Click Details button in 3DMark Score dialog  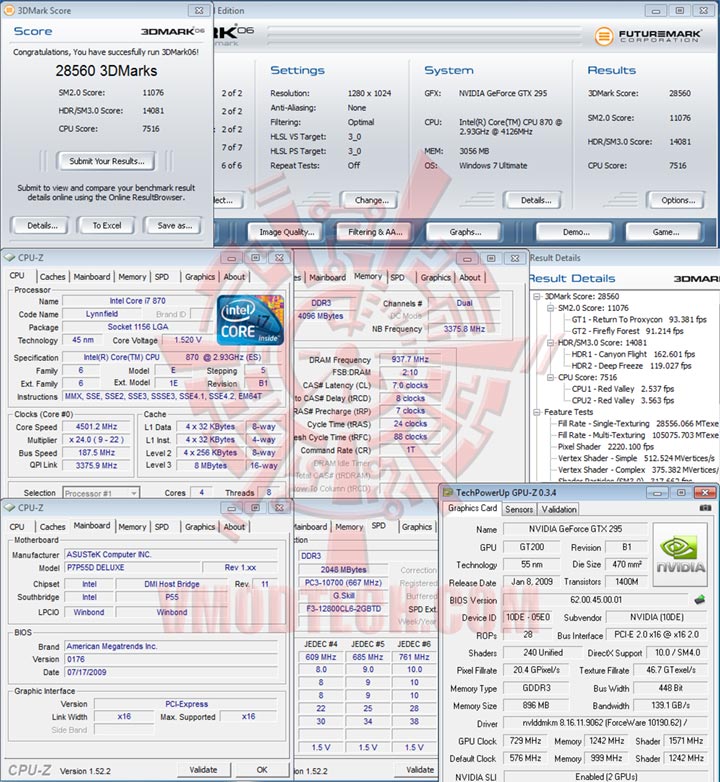[x=42, y=225]
